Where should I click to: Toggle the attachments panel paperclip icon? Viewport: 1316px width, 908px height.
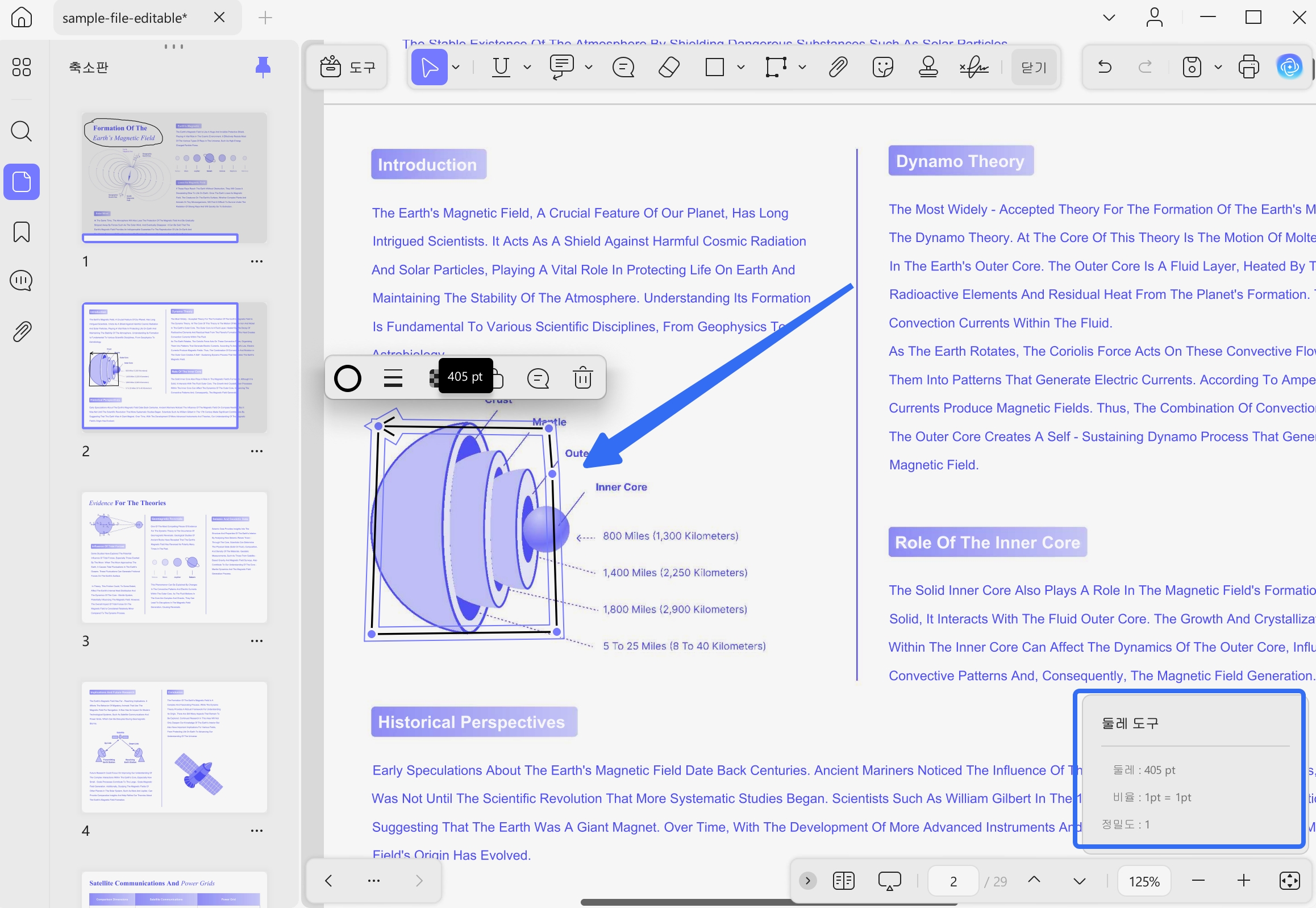click(22, 331)
